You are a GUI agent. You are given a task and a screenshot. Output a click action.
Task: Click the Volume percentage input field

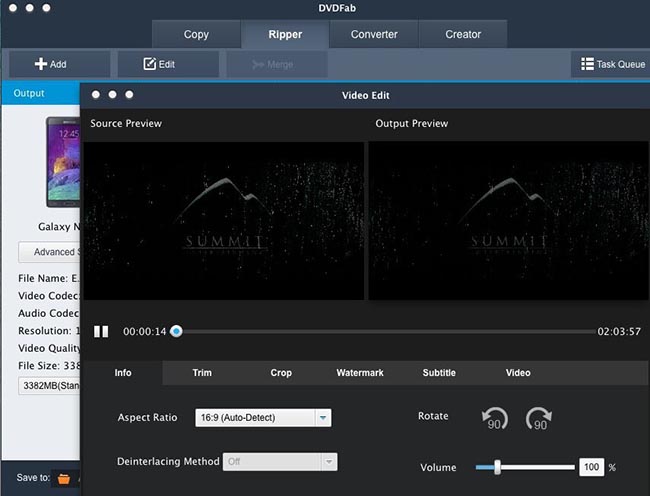click(x=592, y=467)
